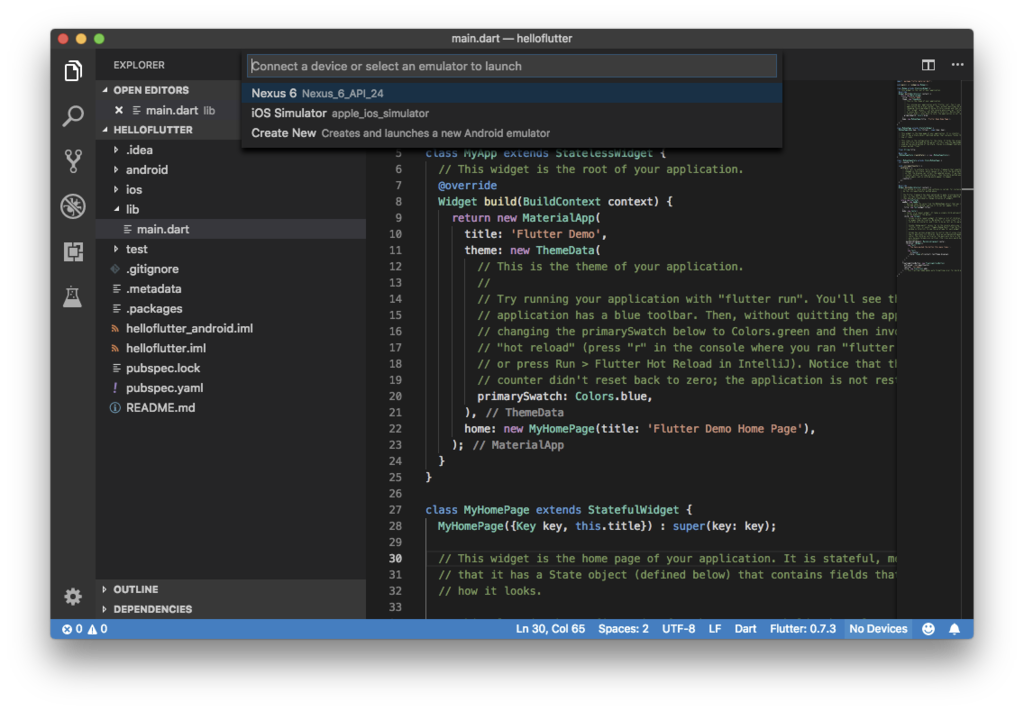Image resolution: width=1024 pixels, height=711 pixels.
Task: Click the 'Flutter Demo' title string in code
Action: 555,234
